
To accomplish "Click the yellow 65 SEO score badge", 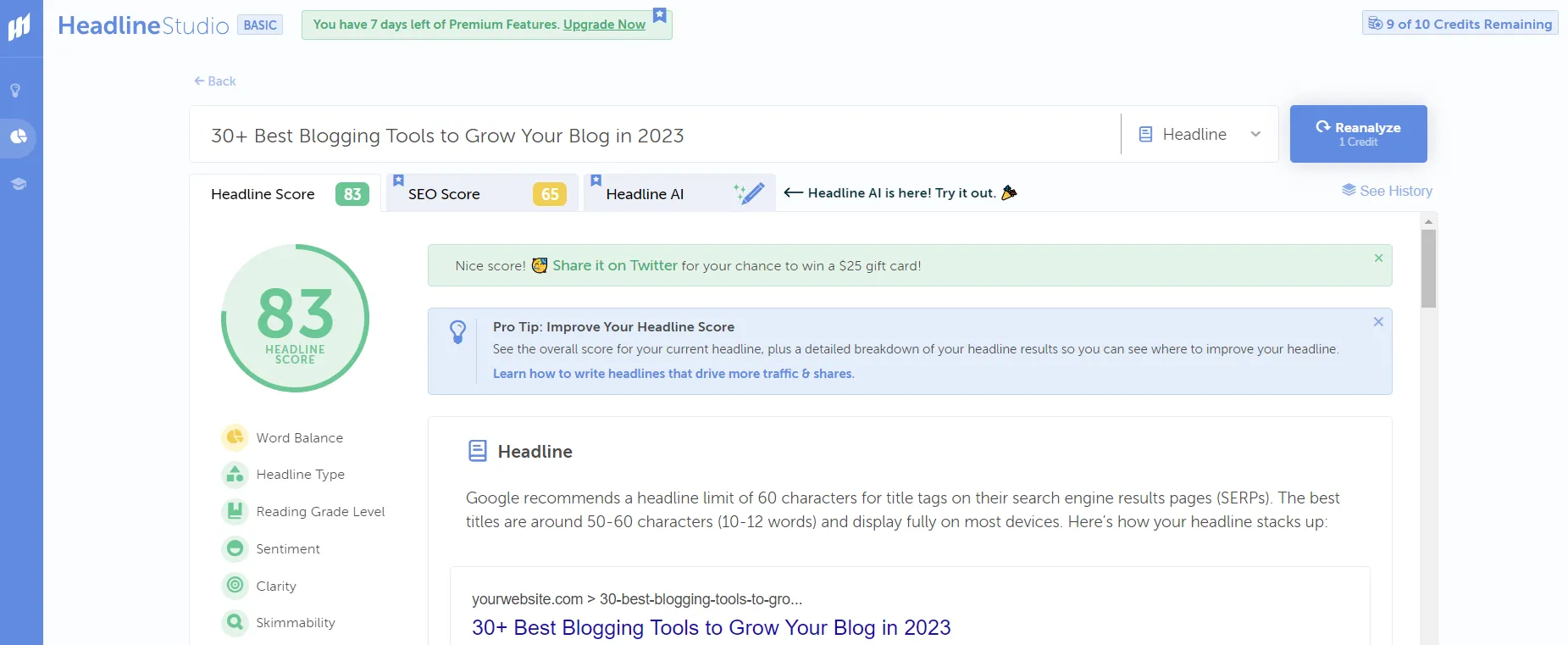I will click(550, 194).
